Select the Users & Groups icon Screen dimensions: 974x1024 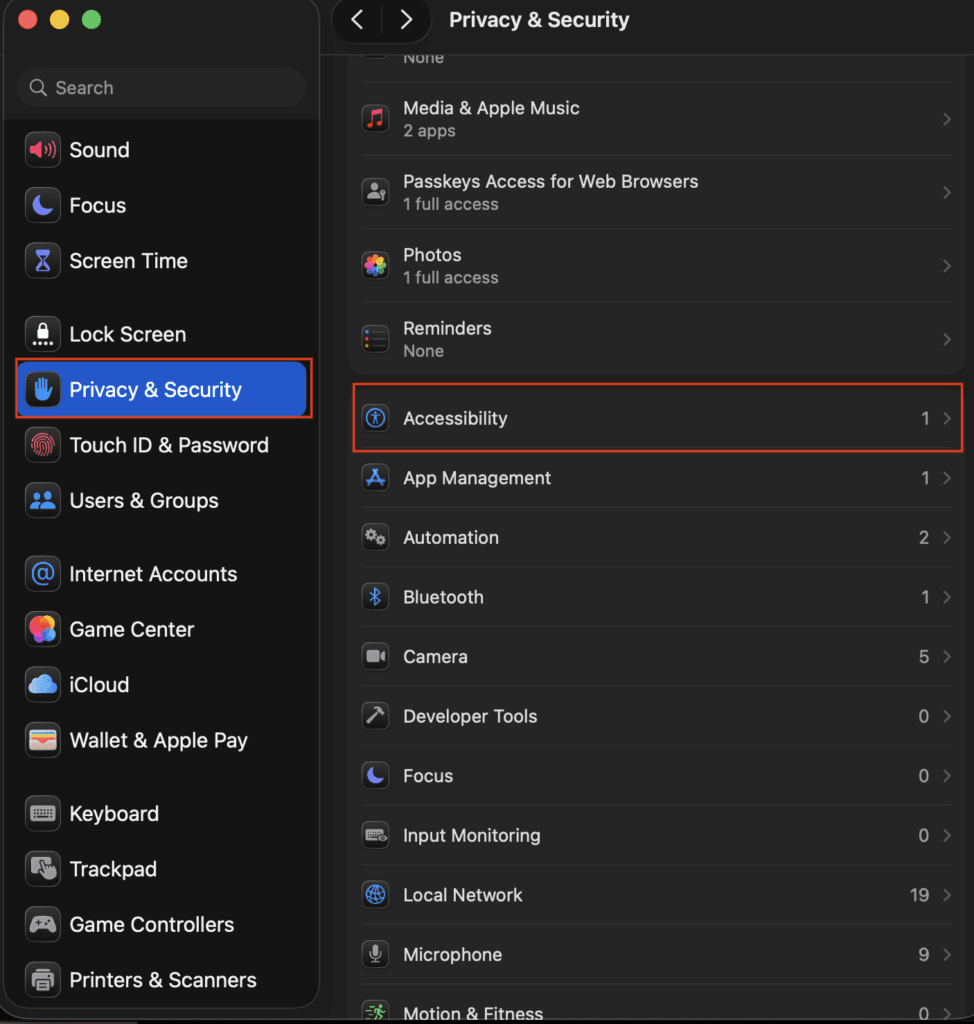pos(42,500)
